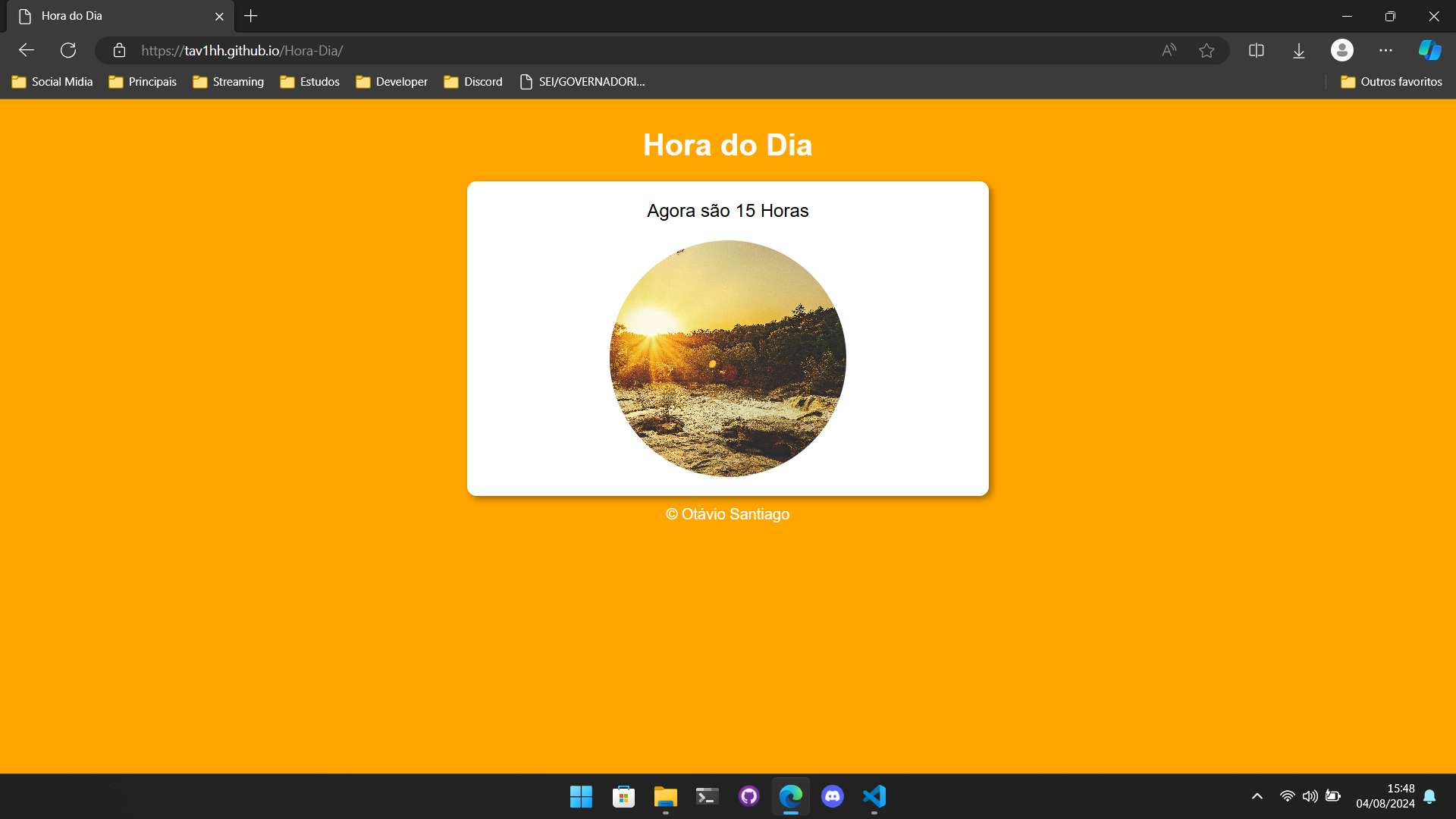1456x819 pixels.
Task: Click the URL address field
Action: (607, 51)
